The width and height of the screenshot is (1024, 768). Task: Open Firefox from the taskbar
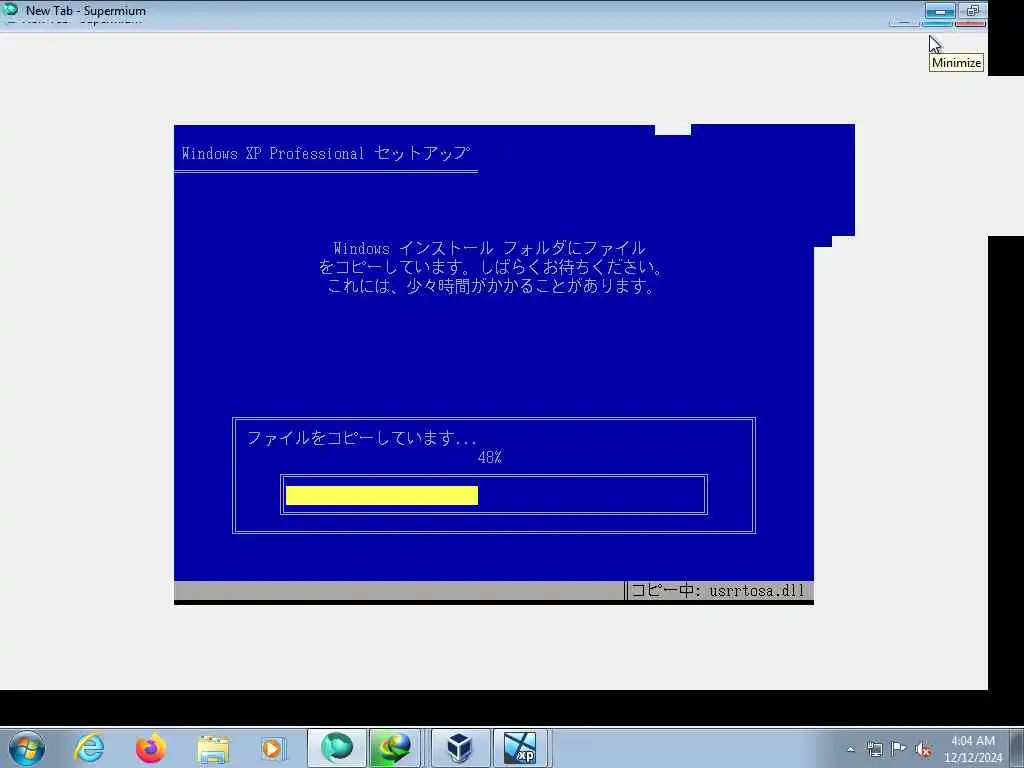point(151,748)
